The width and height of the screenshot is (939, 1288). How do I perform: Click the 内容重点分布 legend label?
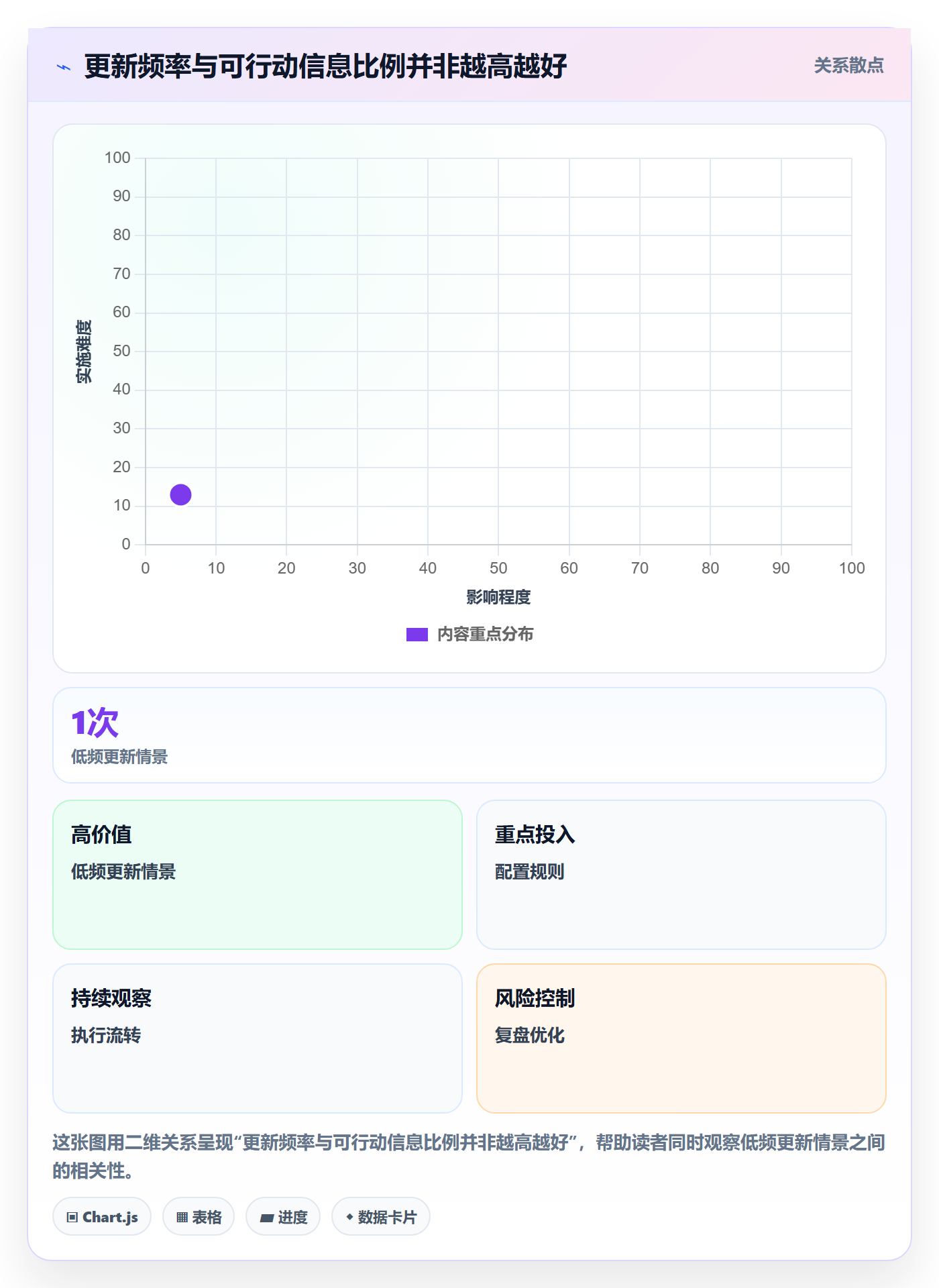(x=485, y=635)
